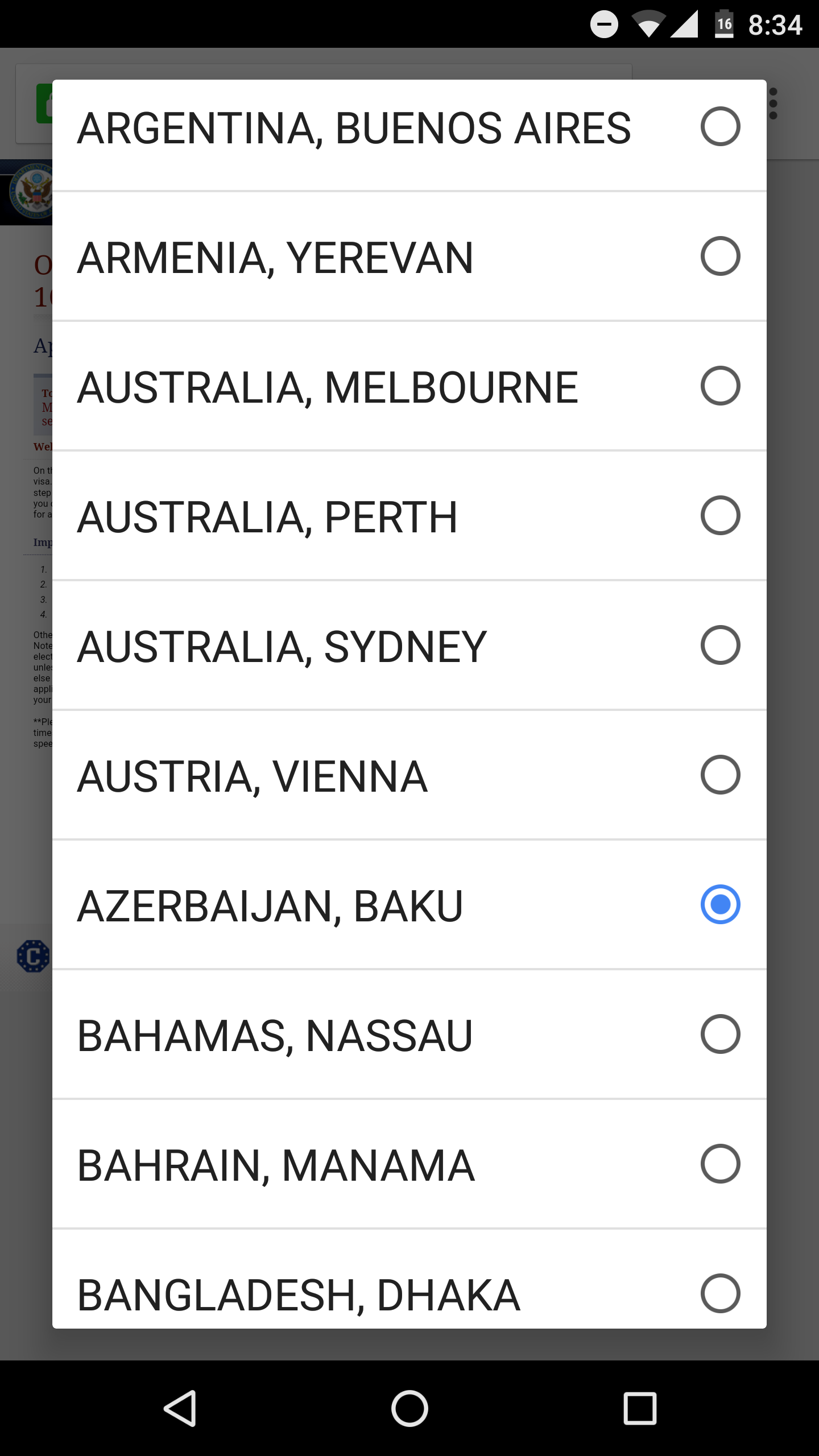Tap the do-not-disturb status icon
This screenshot has height=1456, width=819.
click(604, 24)
